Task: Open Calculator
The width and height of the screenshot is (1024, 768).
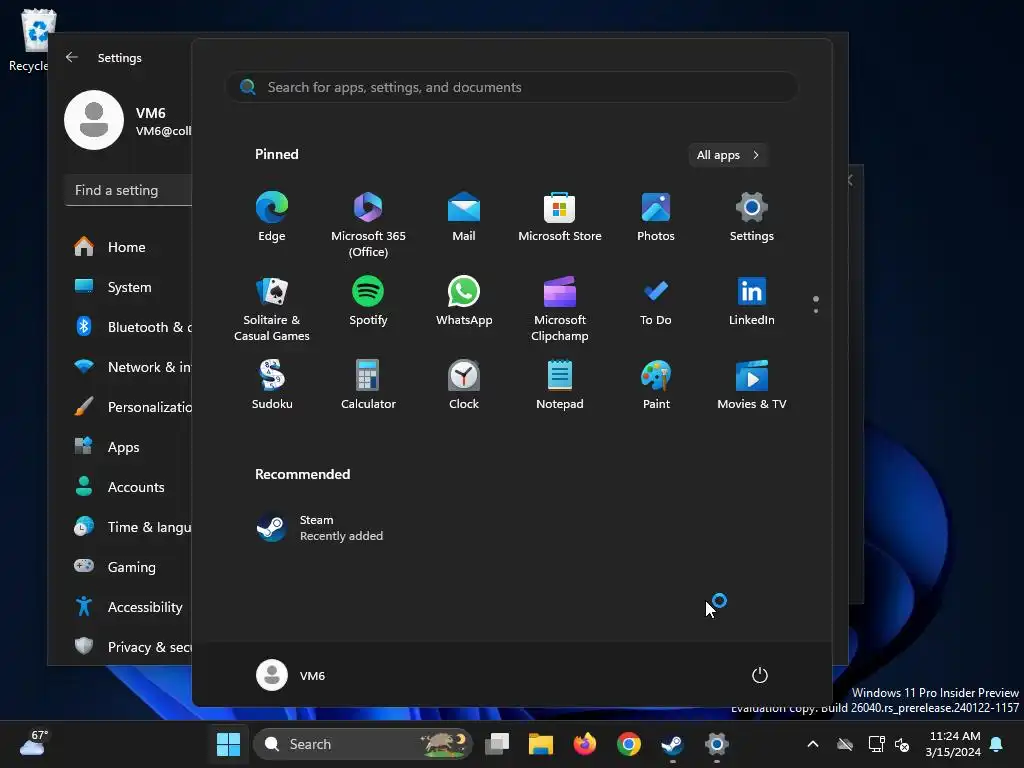Action: pyautogui.click(x=368, y=385)
